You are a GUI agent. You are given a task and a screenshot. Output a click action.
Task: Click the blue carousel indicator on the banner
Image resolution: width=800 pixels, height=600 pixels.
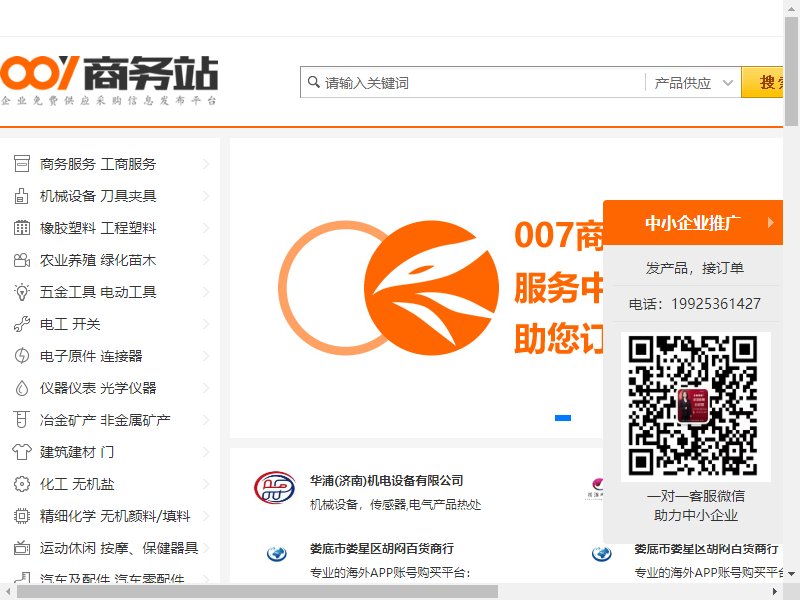click(x=563, y=418)
